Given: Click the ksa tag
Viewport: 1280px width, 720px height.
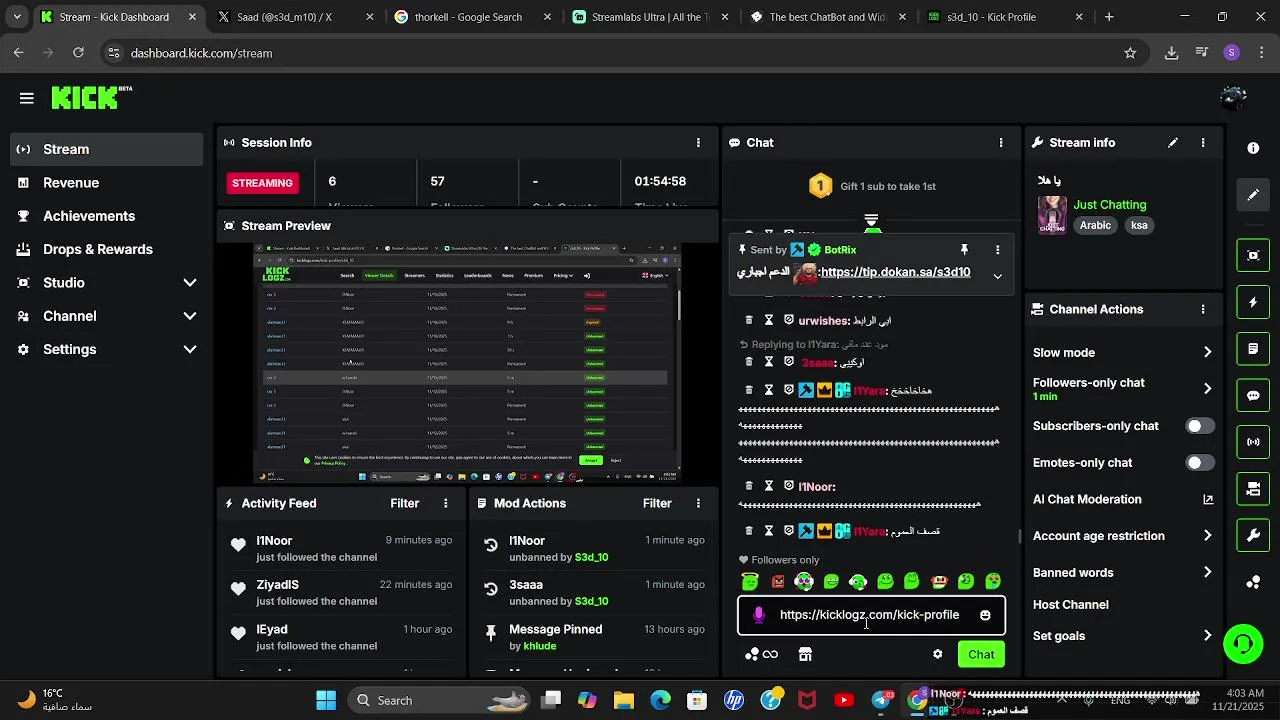Looking at the screenshot, I should [x=1139, y=226].
